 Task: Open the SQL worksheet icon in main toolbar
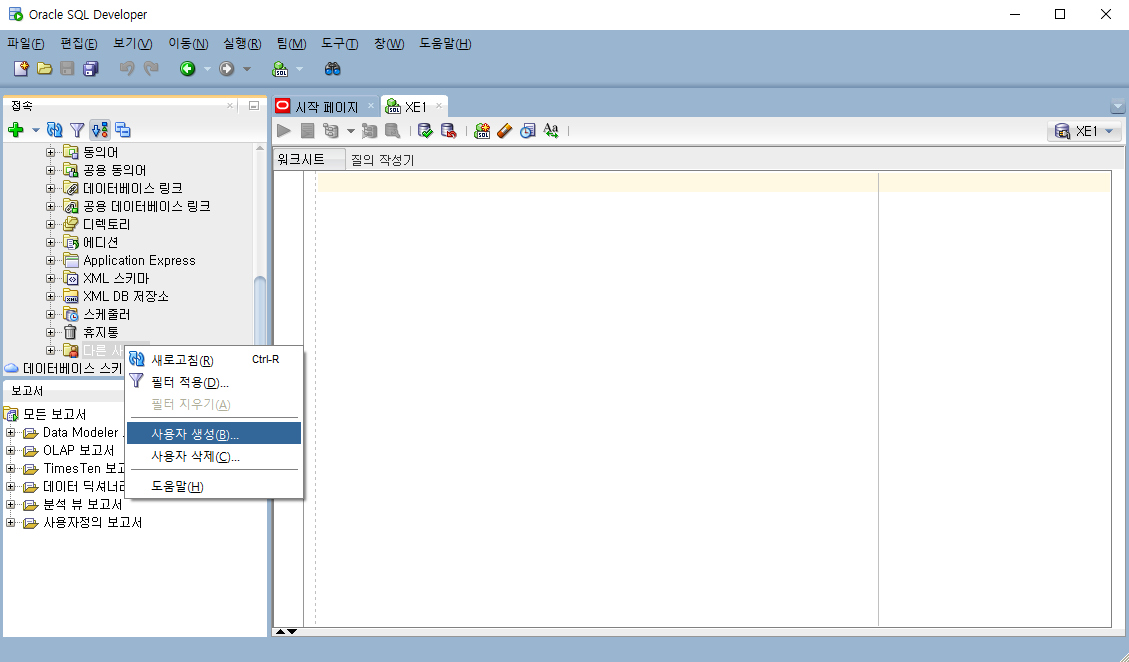[x=280, y=68]
